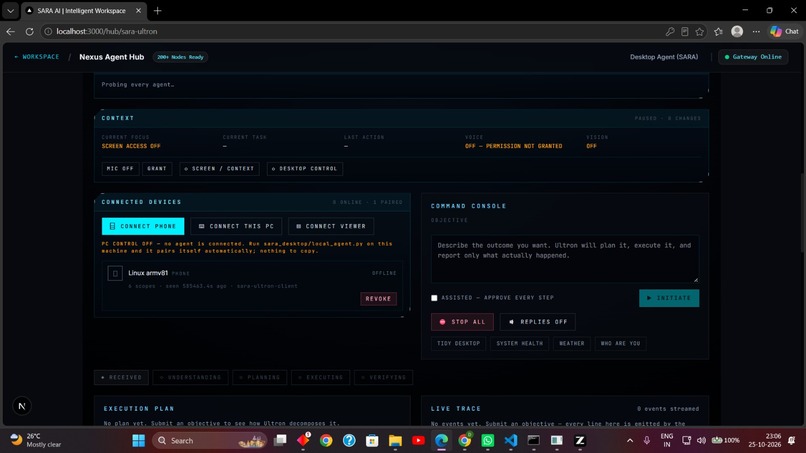Open Copilot Chat button
Screen dimensions: 806x453
784,31
